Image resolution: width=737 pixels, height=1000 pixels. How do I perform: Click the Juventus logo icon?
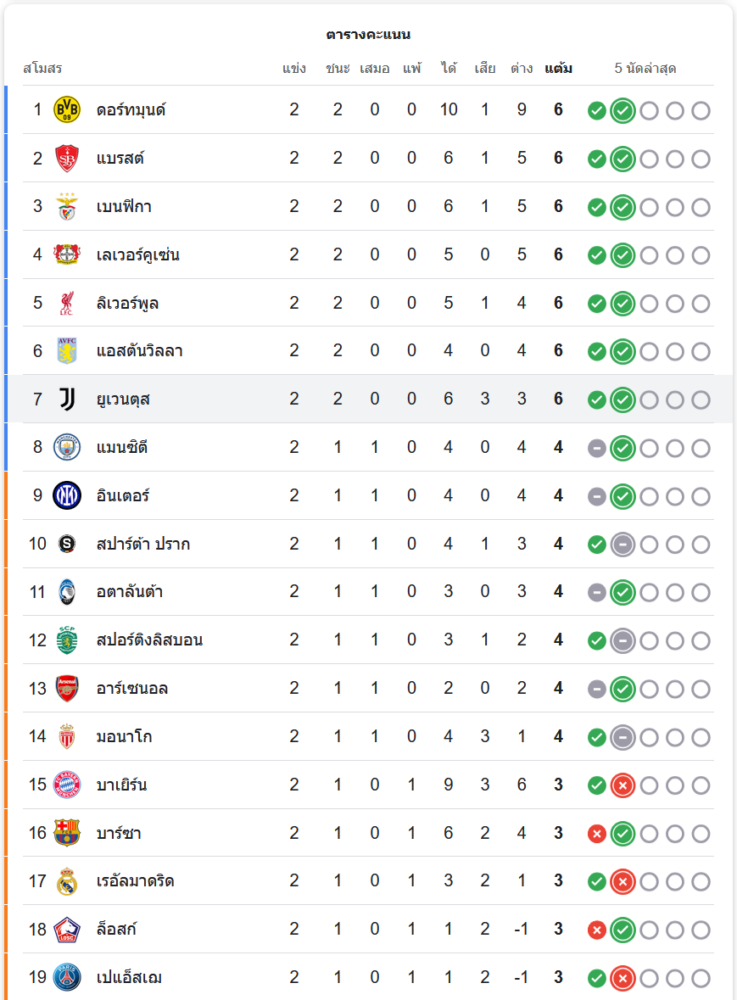[x=67, y=399]
